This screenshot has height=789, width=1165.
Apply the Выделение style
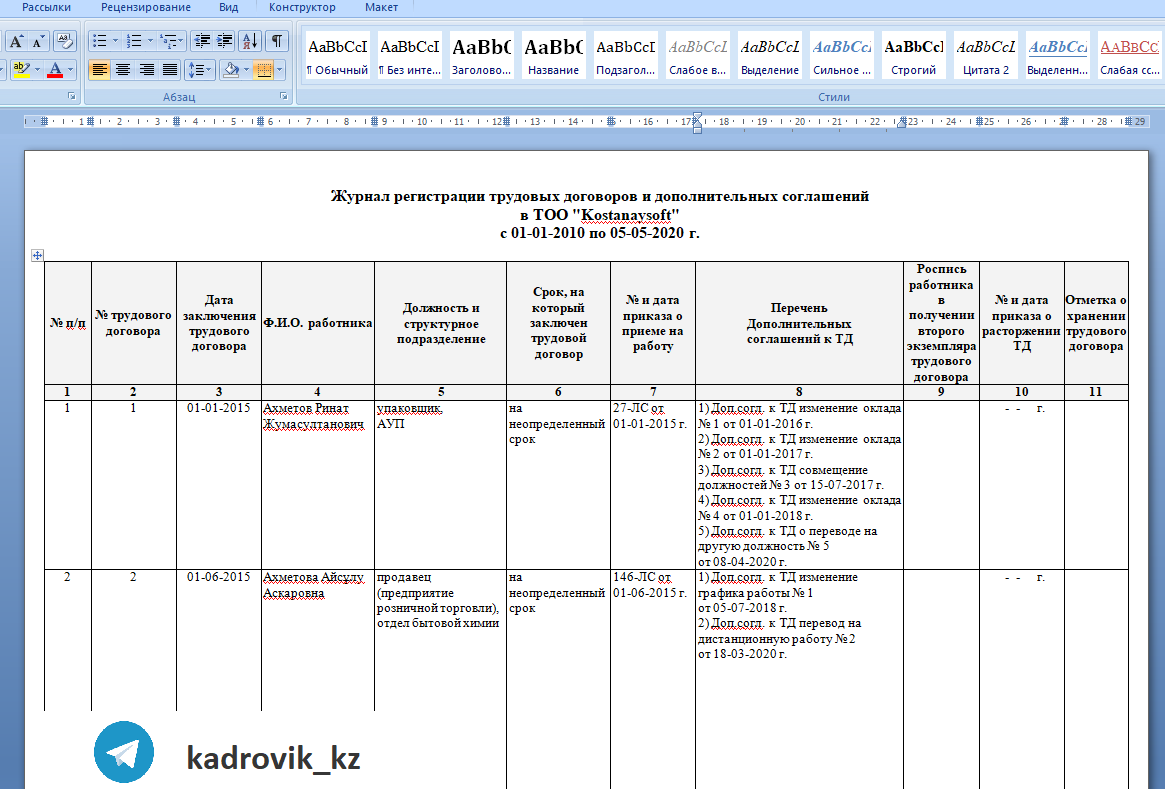pyautogui.click(x=770, y=56)
